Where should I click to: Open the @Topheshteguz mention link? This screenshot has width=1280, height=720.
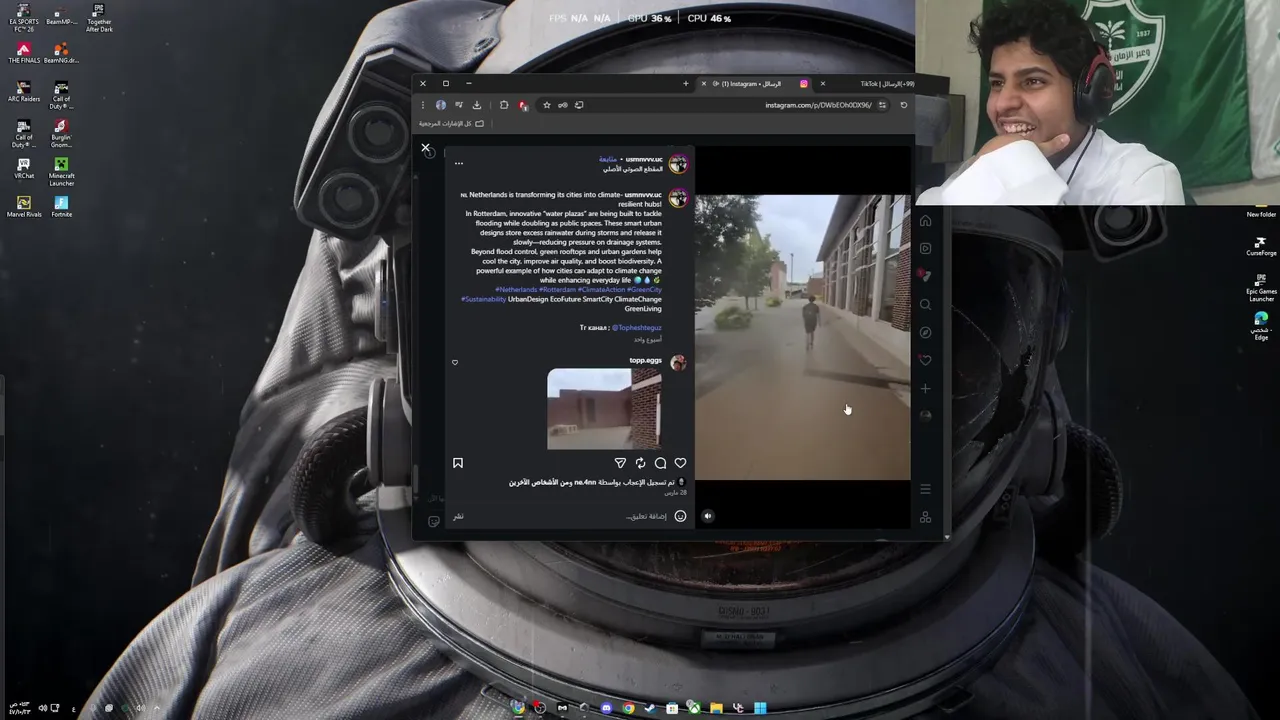[636, 327]
